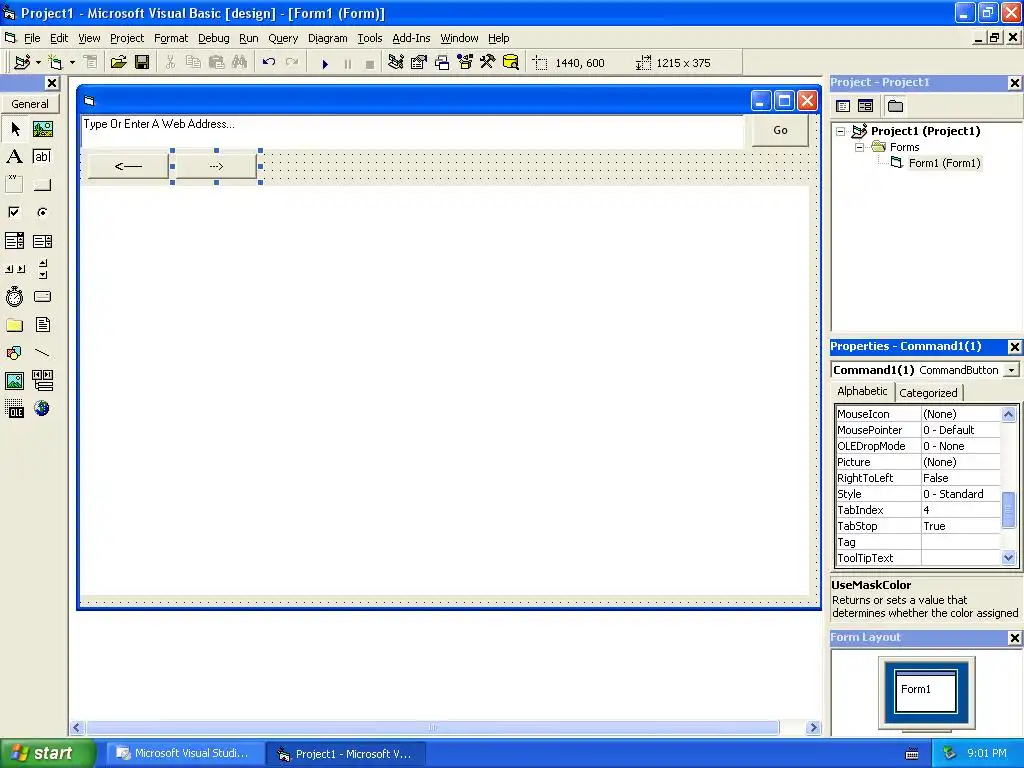
Task: Click the General toolbox tab button
Action: [30, 104]
